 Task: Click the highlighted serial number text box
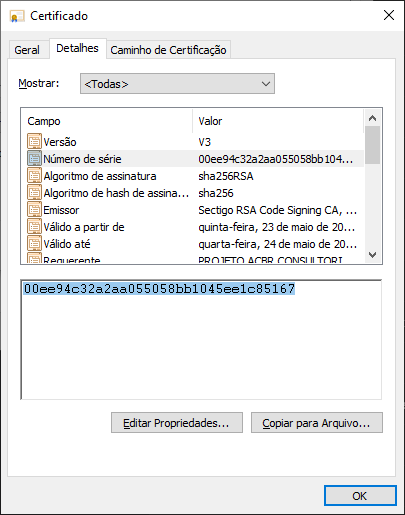201,339
